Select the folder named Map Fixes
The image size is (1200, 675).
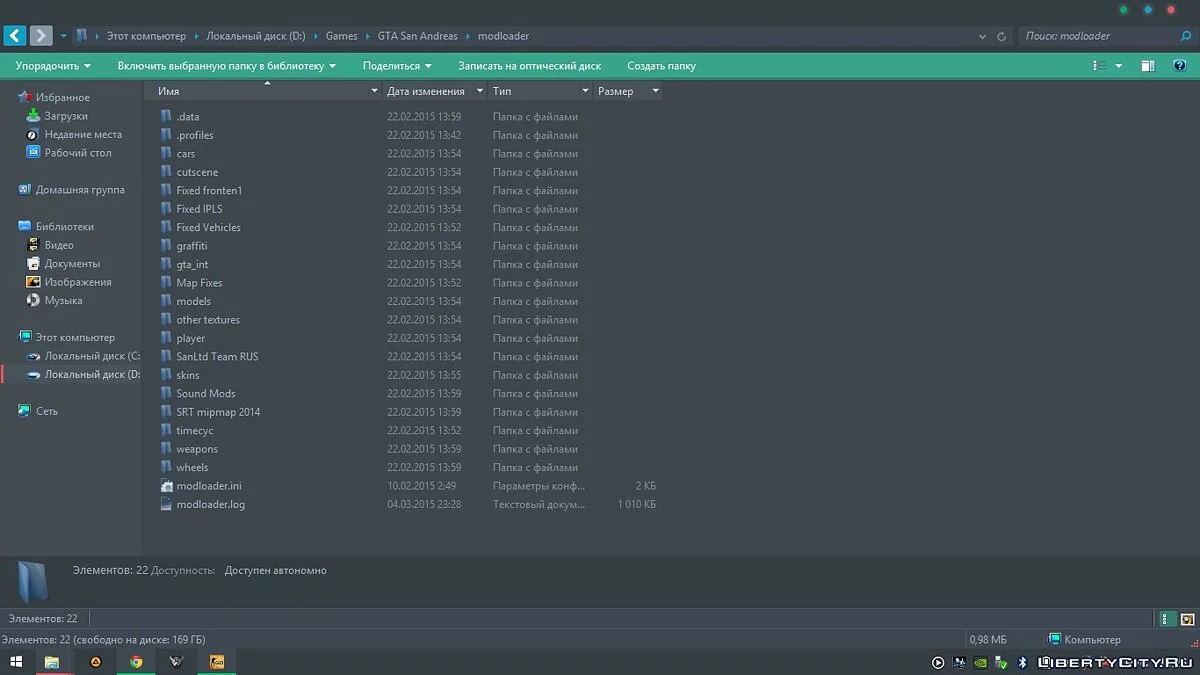(x=199, y=283)
